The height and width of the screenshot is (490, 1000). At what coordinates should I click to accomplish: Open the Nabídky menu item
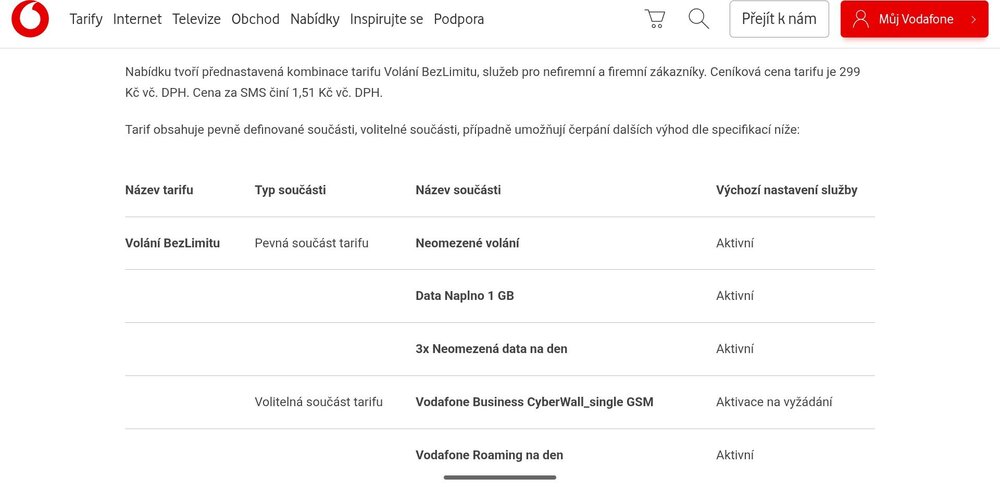click(315, 19)
